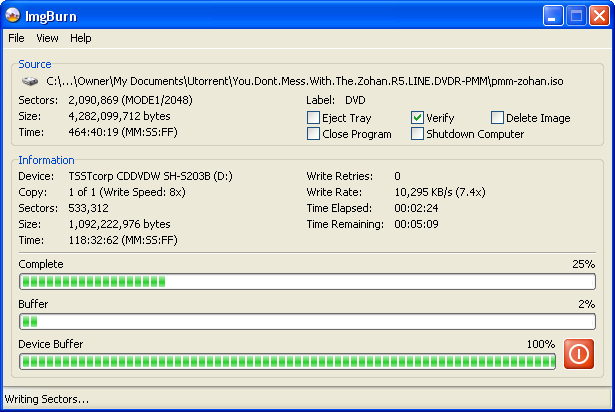Click the red stop burn button
This screenshot has height=412, width=615.
point(579,354)
